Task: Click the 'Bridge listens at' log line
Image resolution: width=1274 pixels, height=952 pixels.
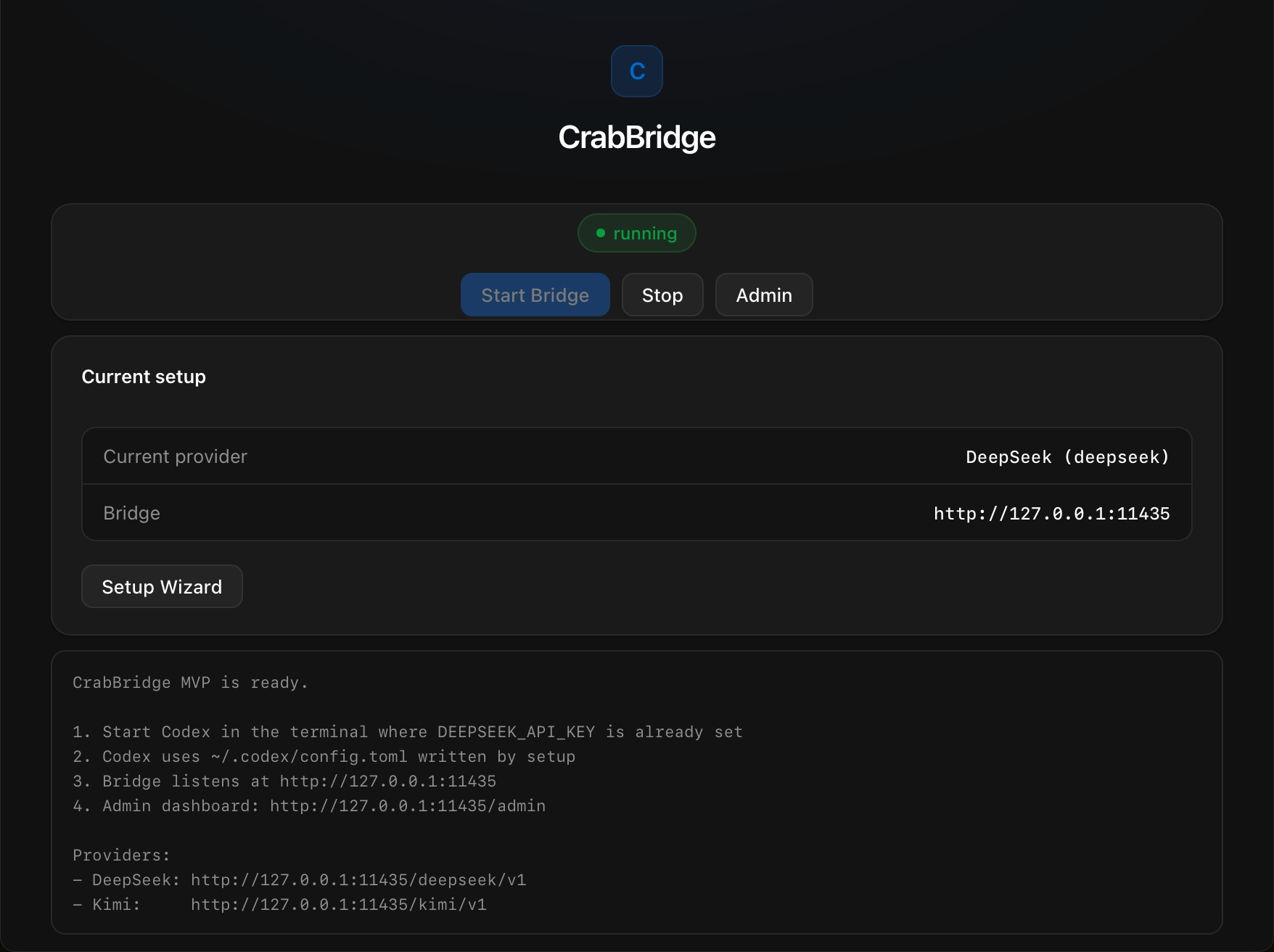Action: pos(284,781)
